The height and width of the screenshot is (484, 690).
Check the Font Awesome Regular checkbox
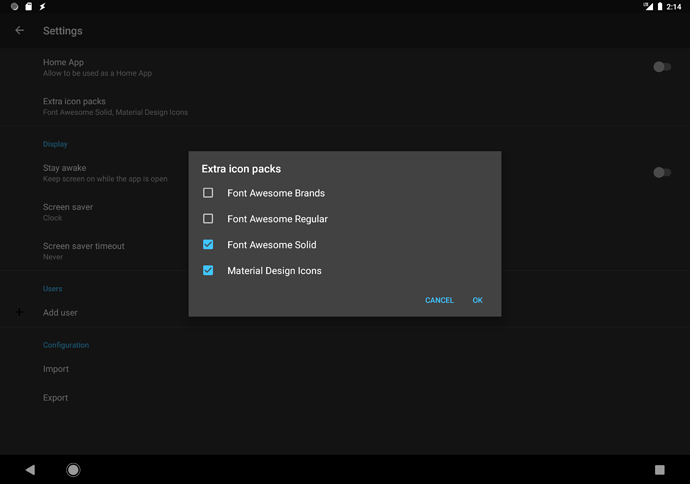[x=208, y=219]
